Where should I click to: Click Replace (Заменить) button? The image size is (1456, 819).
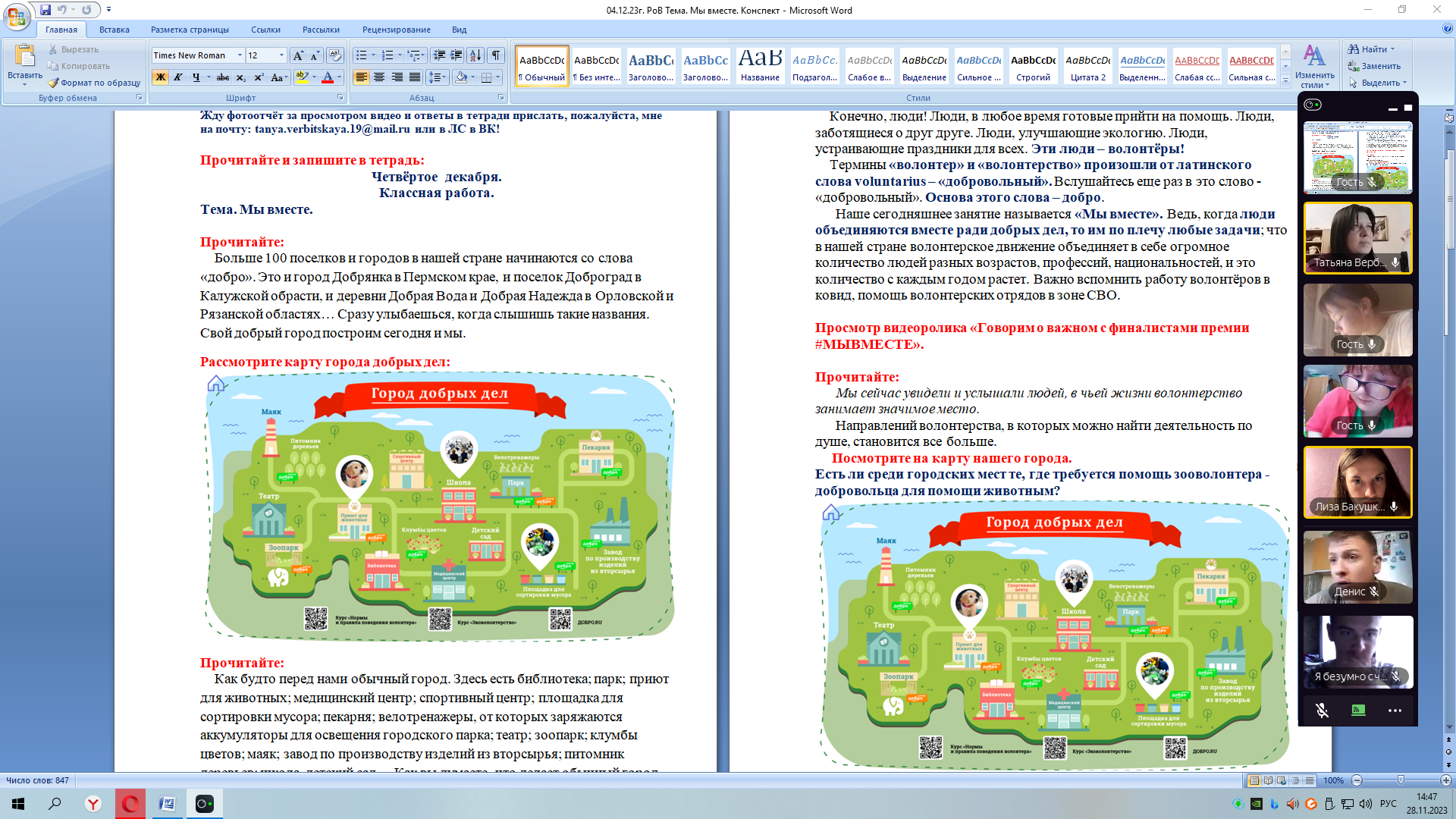coord(1373,66)
